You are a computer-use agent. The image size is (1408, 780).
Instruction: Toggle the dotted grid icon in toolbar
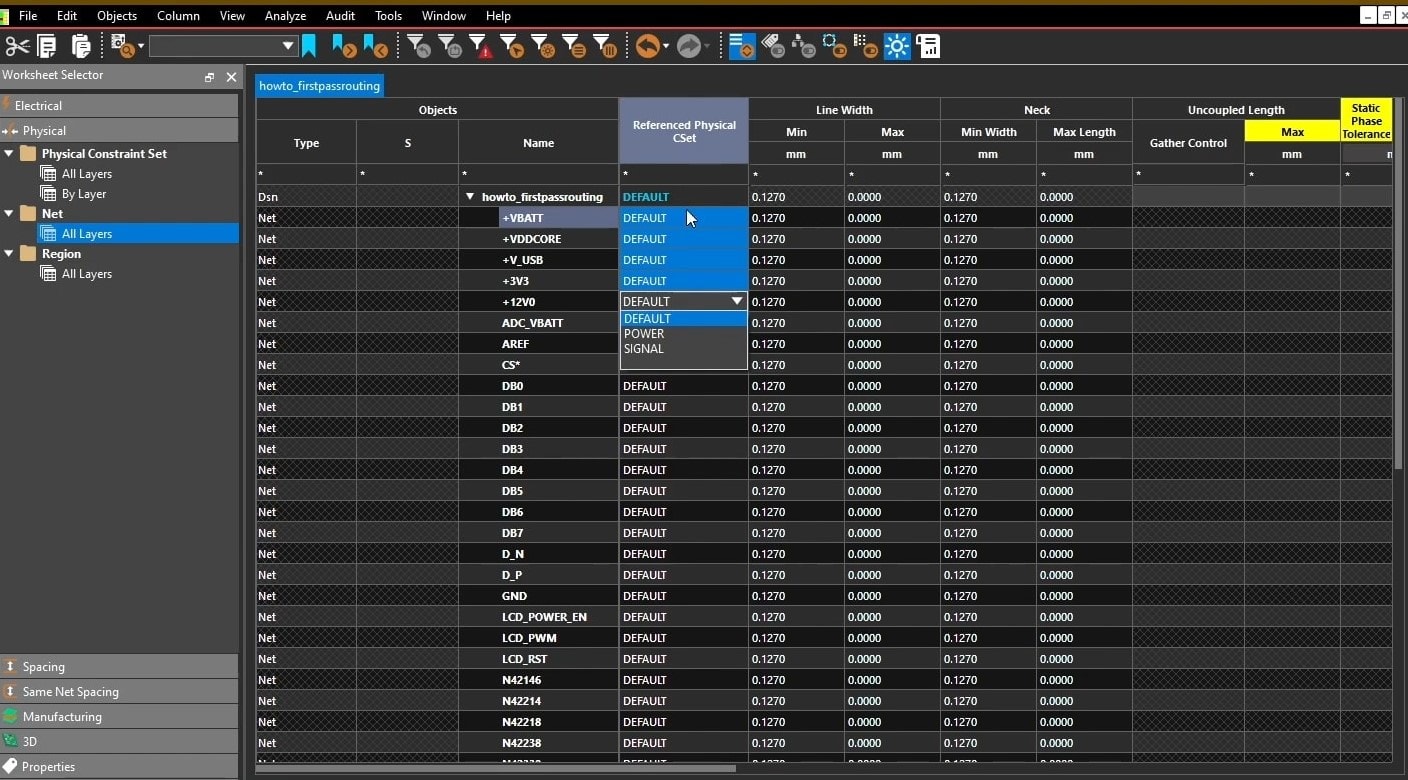click(x=865, y=46)
